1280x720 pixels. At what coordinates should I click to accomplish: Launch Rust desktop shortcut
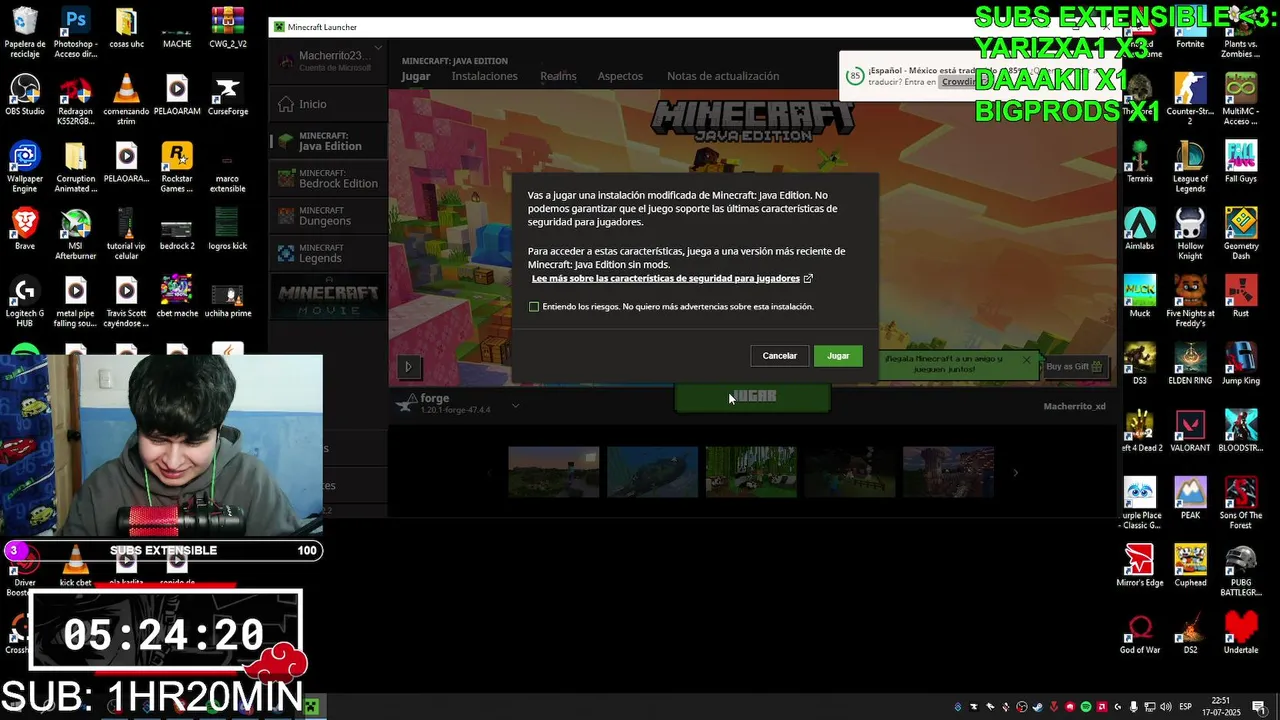(1241, 296)
